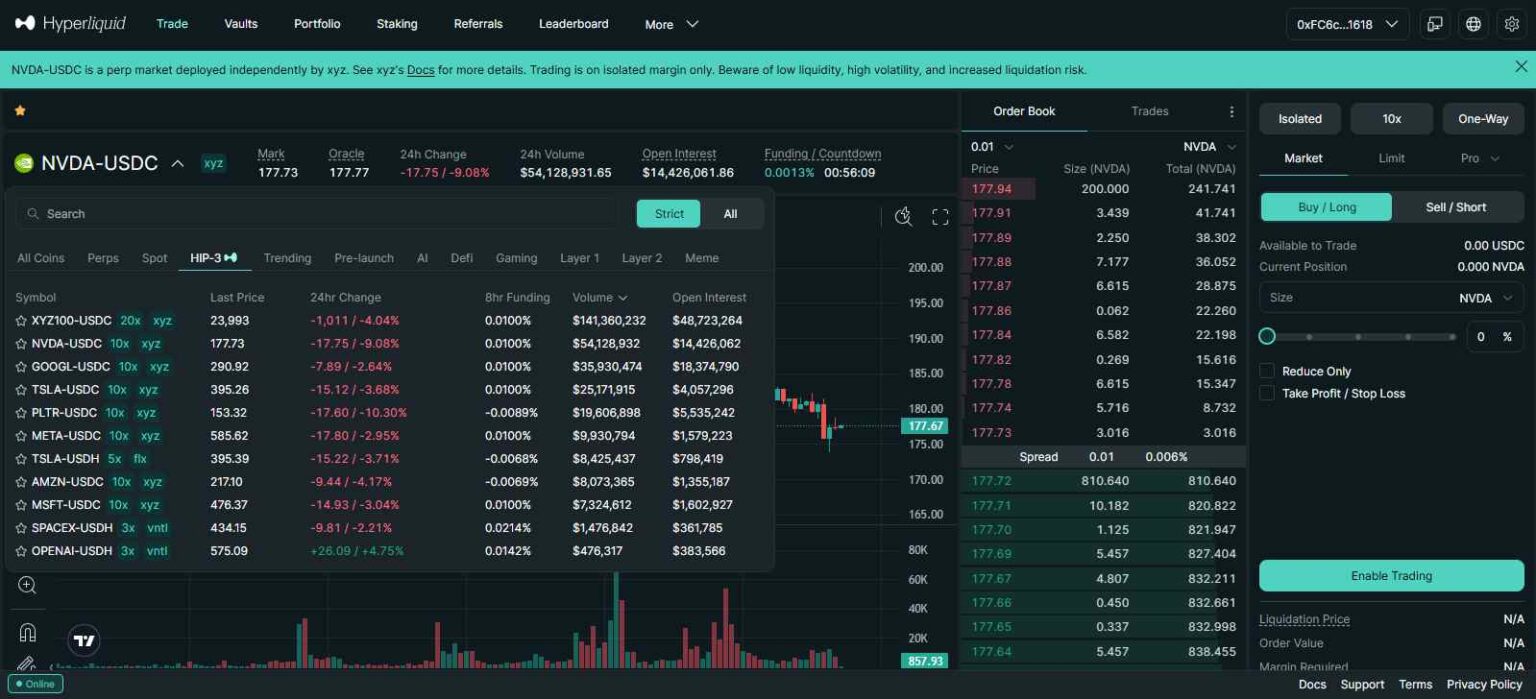The width and height of the screenshot is (1536, 699).
Task: Switch to the Trades tab
Action: pyautogui.click(x=1149, y=111)
